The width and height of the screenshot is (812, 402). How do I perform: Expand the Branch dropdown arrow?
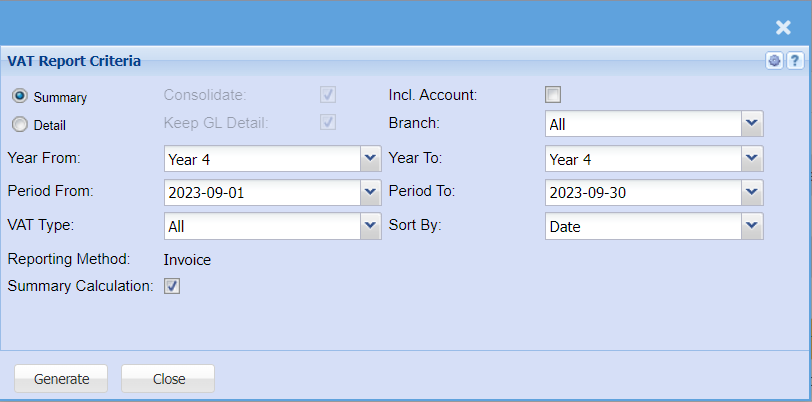pyautogui.click(x=752, y=124)
